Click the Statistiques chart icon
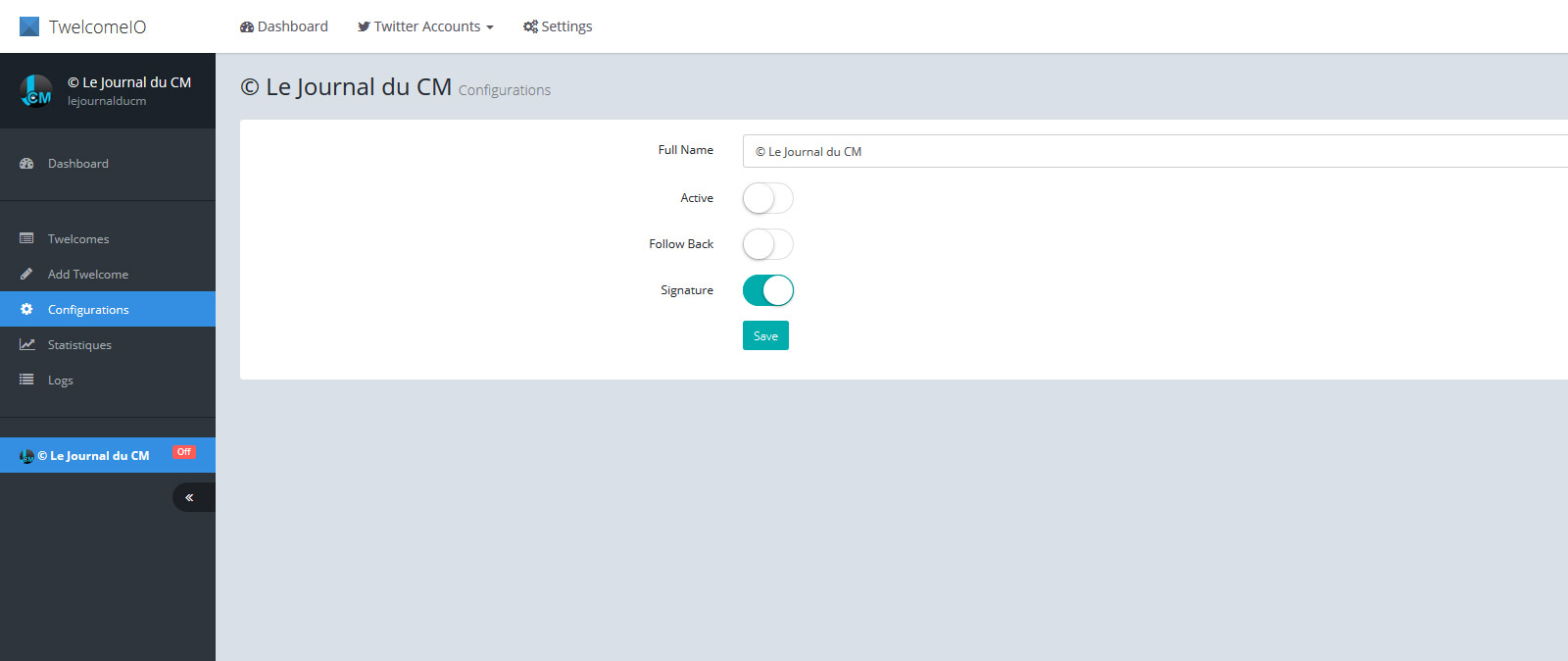The image size is (1568, 661). click(27, 344)
